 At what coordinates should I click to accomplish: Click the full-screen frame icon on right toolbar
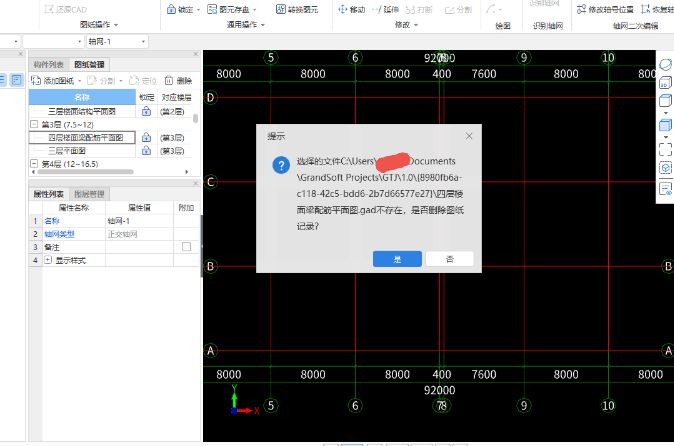pos(665,149)
